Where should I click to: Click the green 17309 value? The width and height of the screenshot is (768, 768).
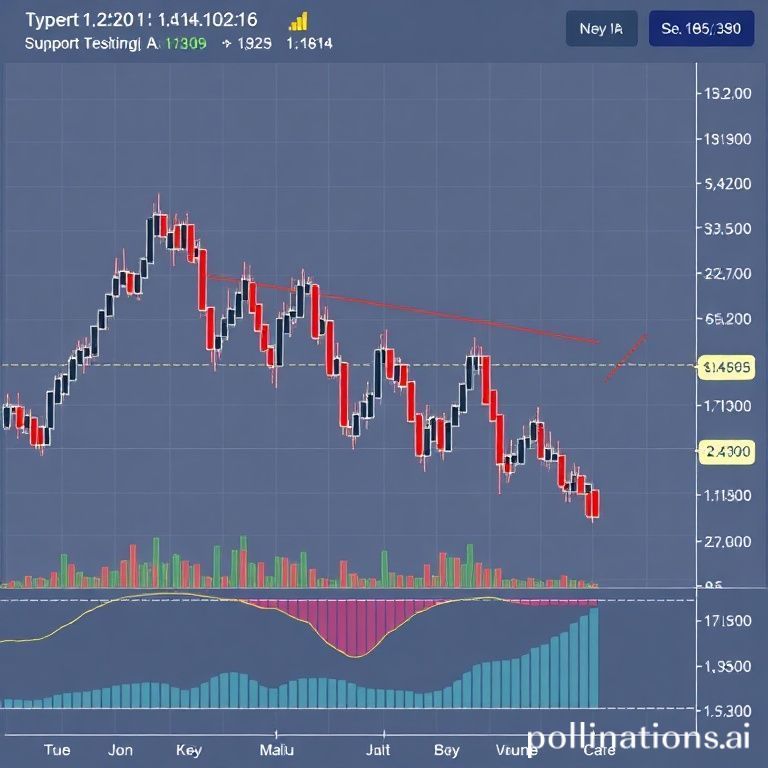point(185,44)
